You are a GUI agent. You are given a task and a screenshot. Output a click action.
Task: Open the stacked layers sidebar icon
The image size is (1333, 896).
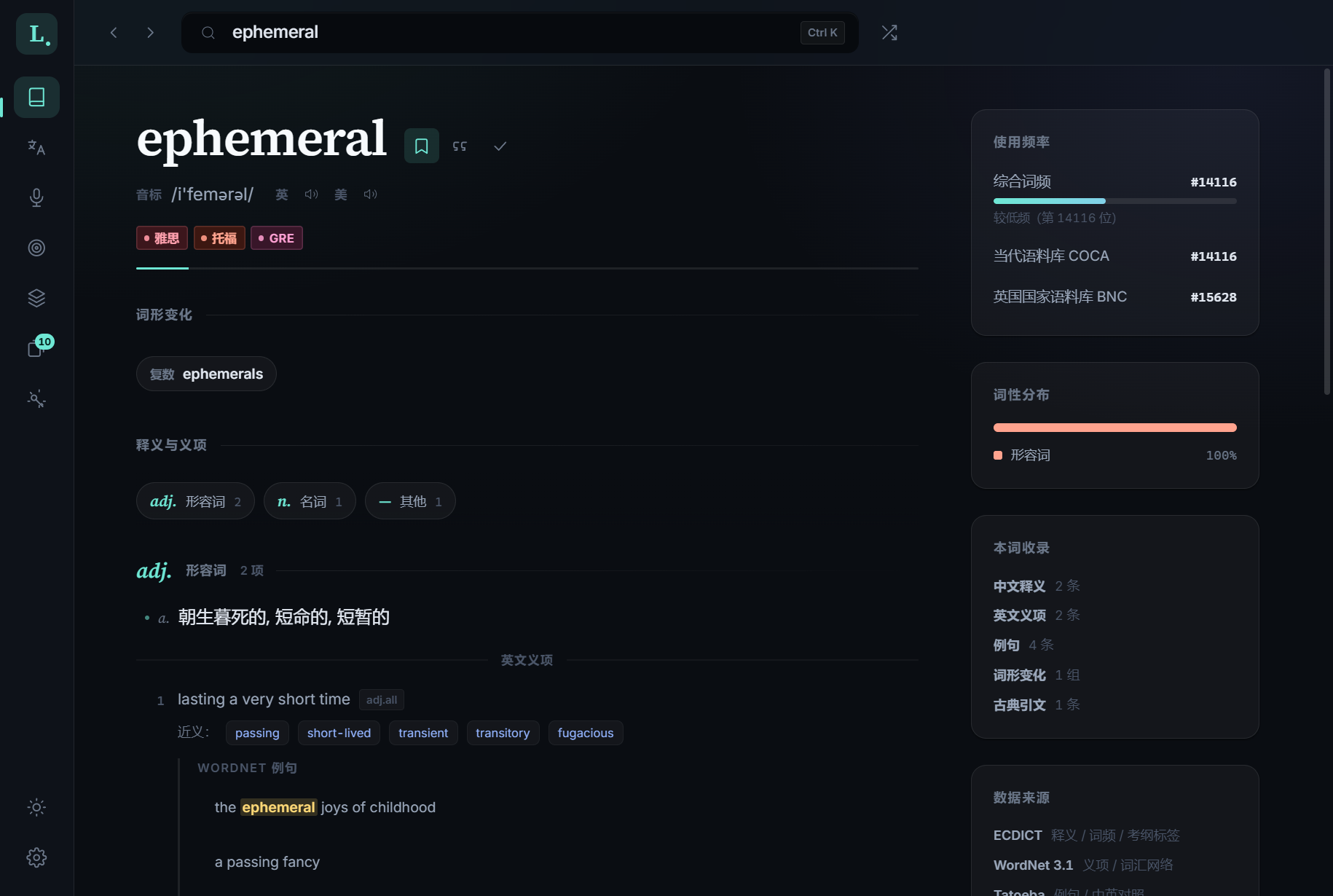tap(36, 298)
